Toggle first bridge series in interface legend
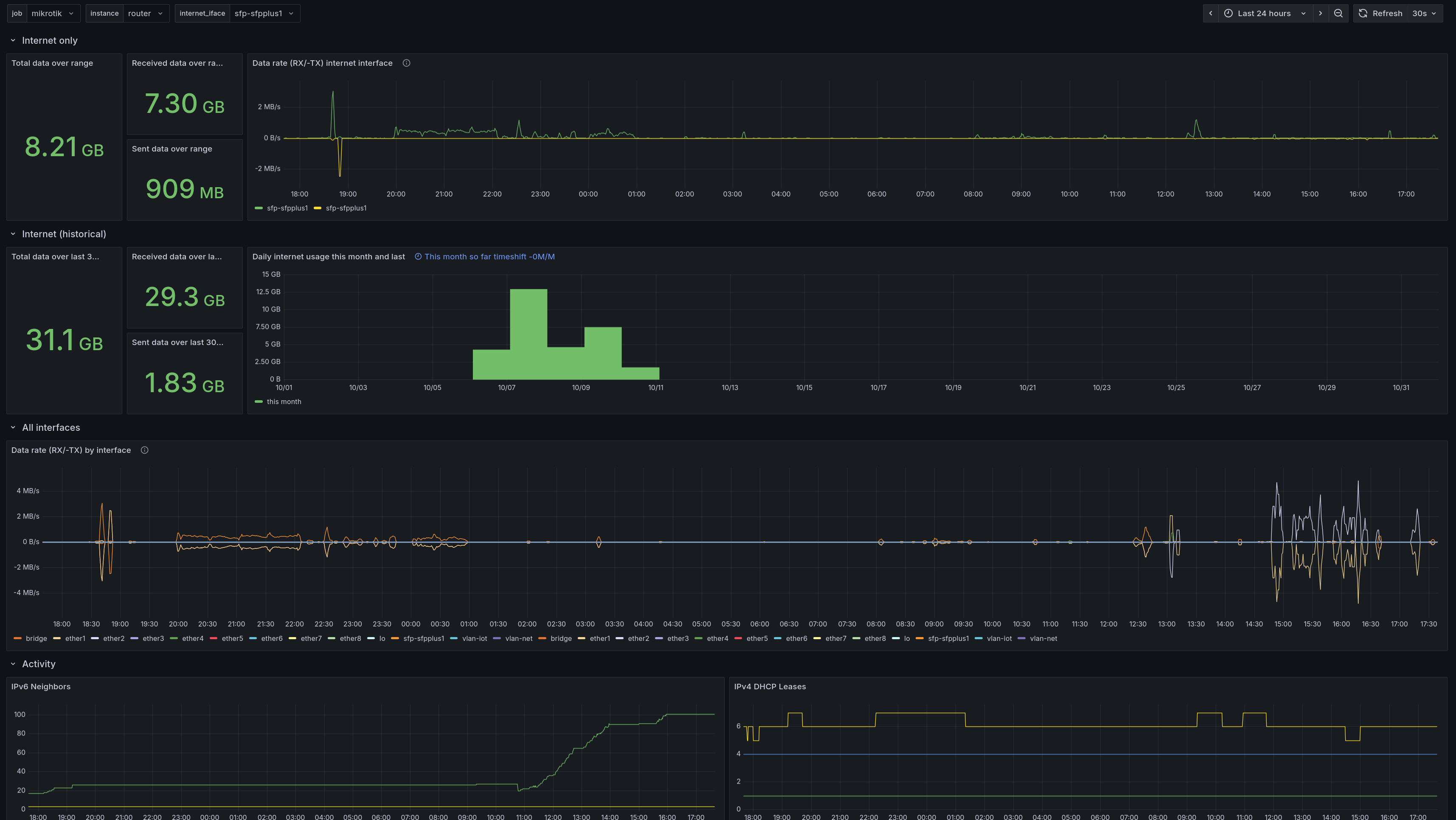Image resolution: width=1456 pixels, height=820 pixels. pyautogui.click(x=36, y=639)
